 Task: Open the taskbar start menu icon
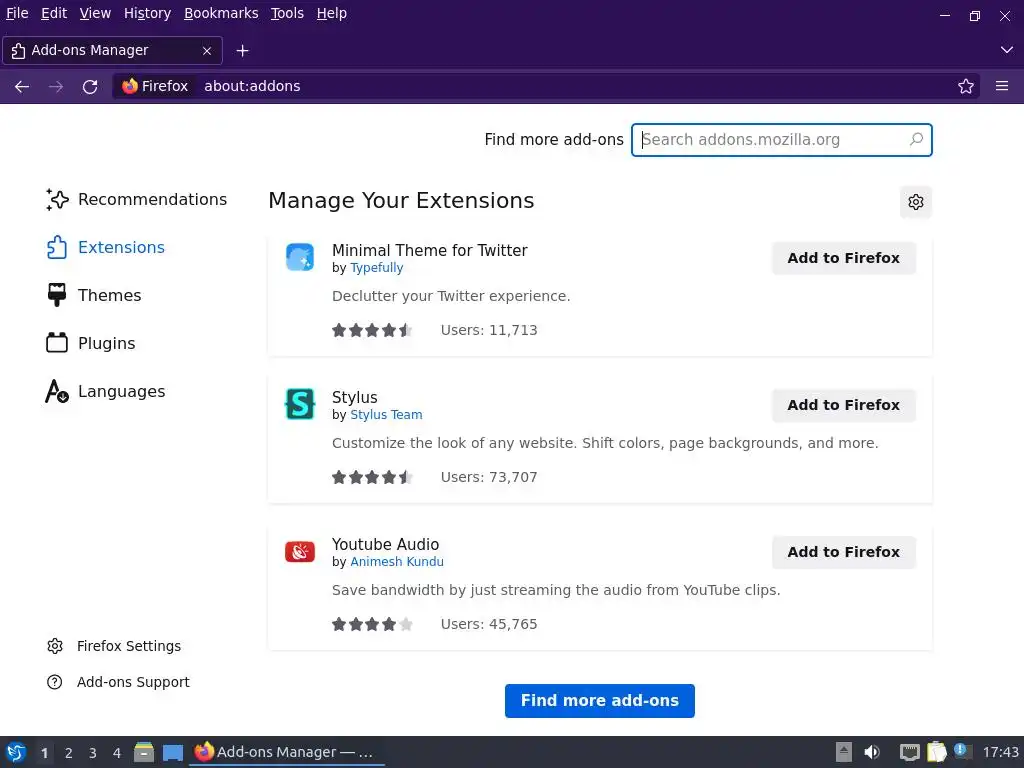[x=16, y=752]
